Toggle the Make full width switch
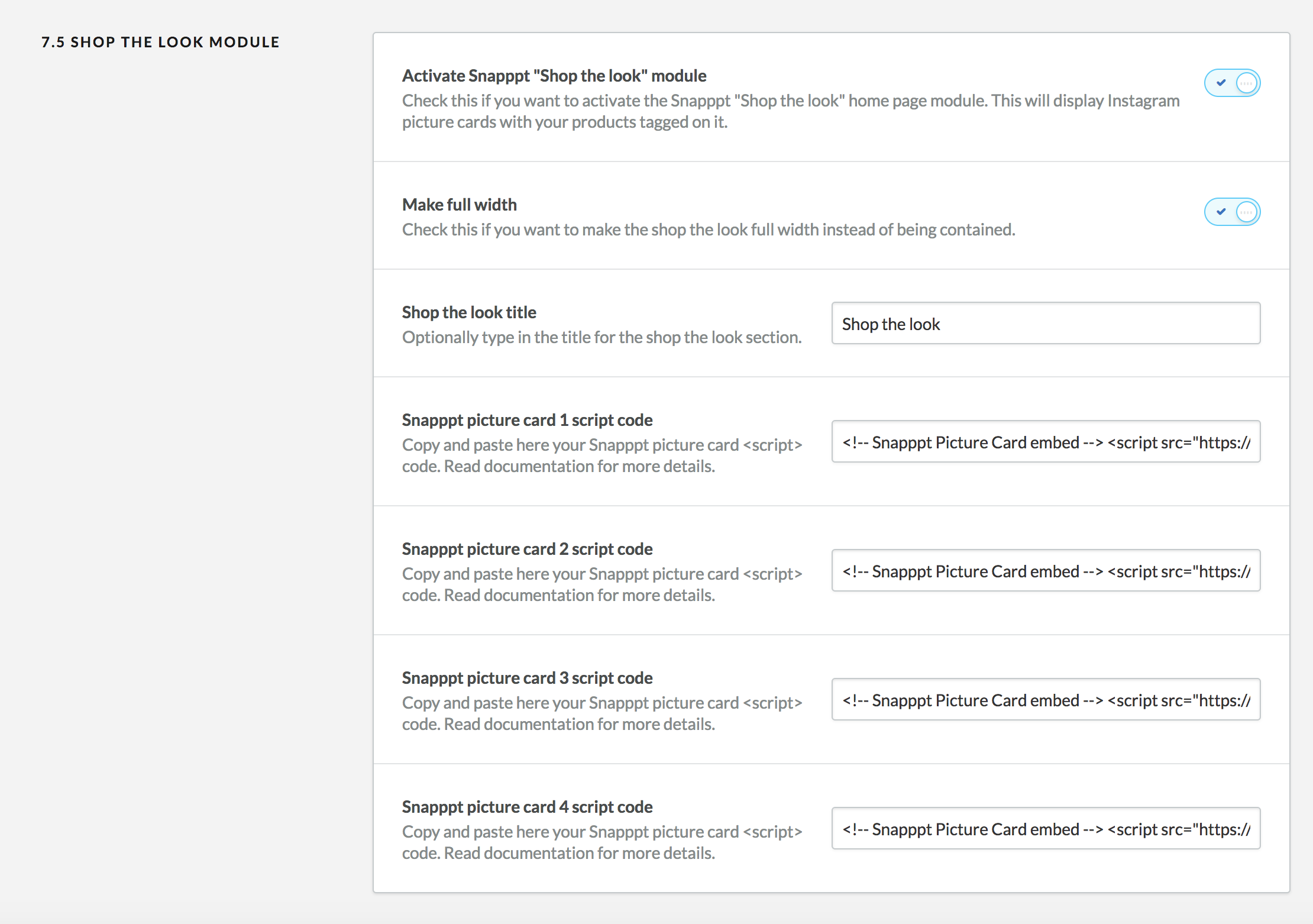The image size is (1313, 924). [1232, 212]
